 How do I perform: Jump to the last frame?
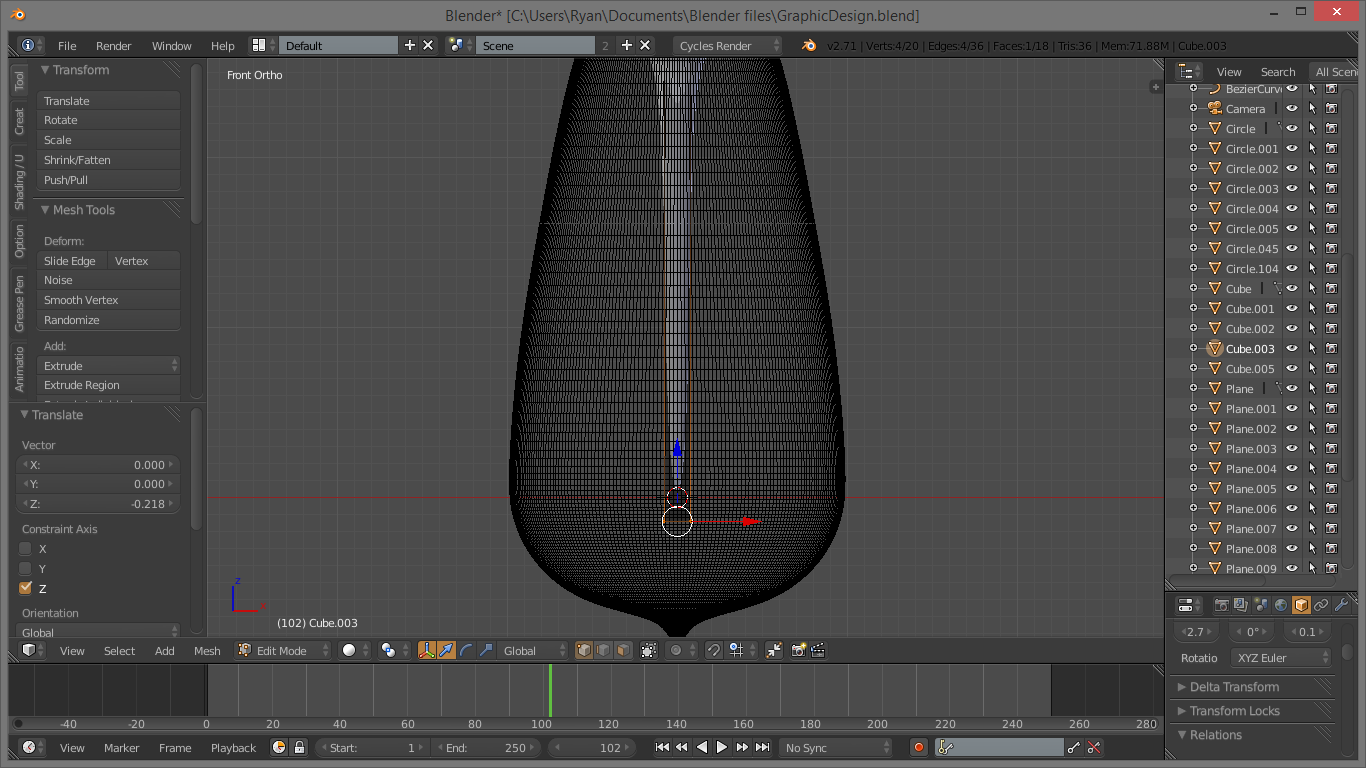[762, 747]
